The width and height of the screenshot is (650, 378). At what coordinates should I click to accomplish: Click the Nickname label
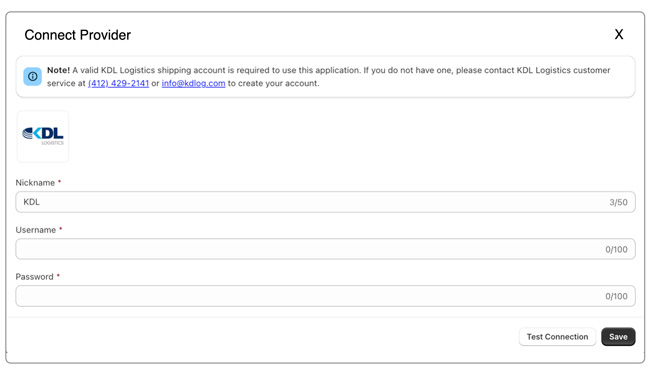(35, 183)
